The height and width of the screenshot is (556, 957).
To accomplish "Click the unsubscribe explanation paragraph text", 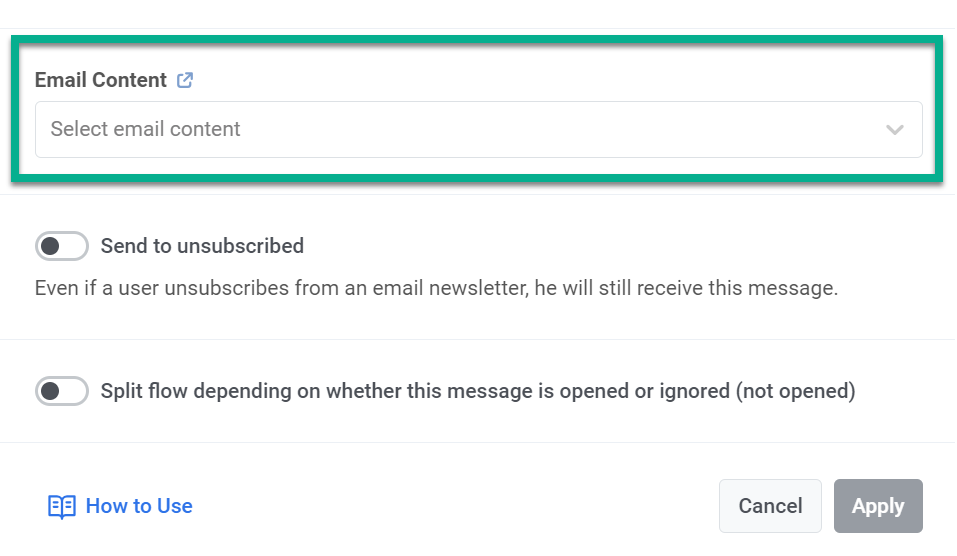I will coord(436,289).
